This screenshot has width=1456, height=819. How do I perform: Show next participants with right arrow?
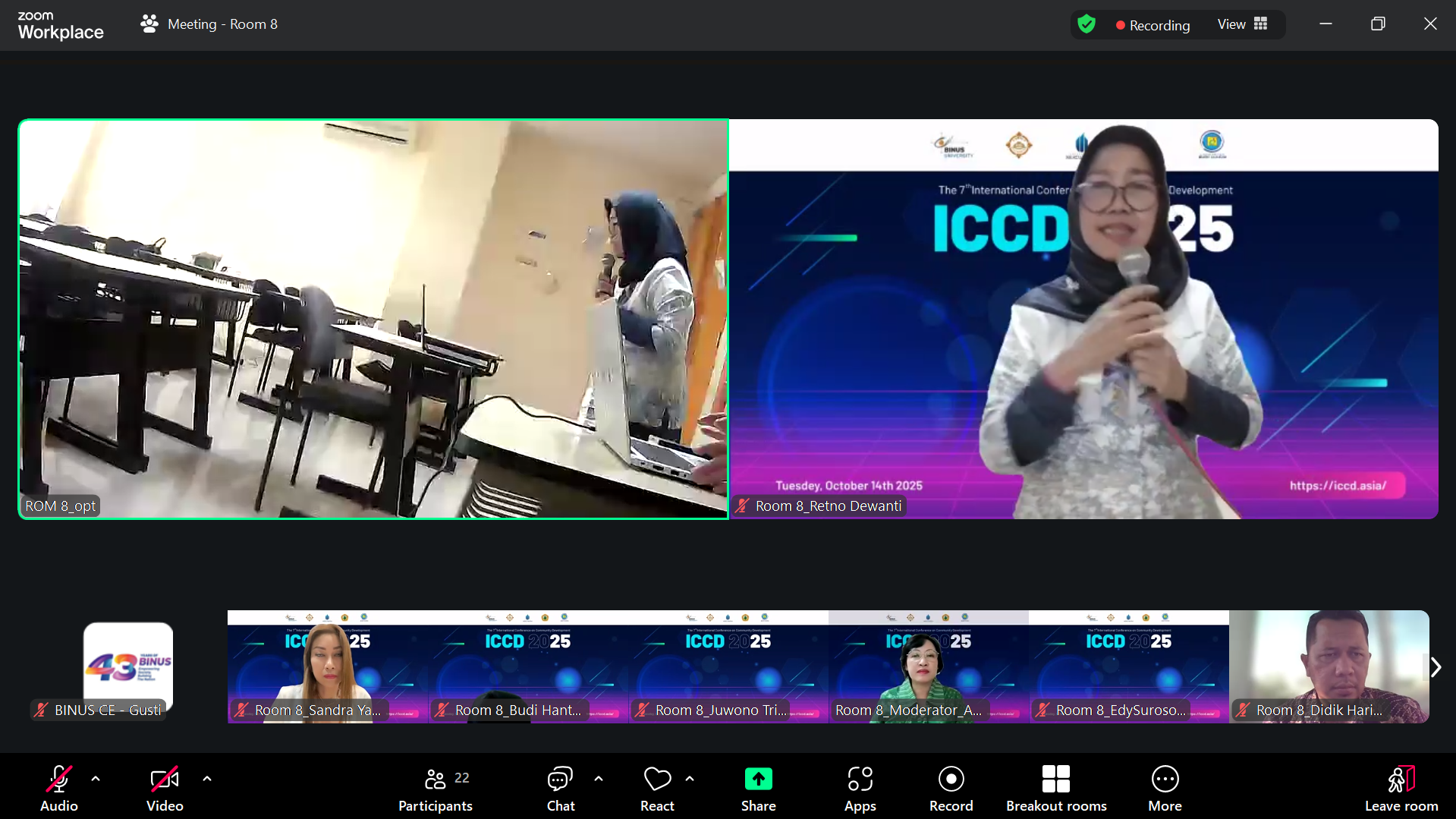pos(1436,667)
